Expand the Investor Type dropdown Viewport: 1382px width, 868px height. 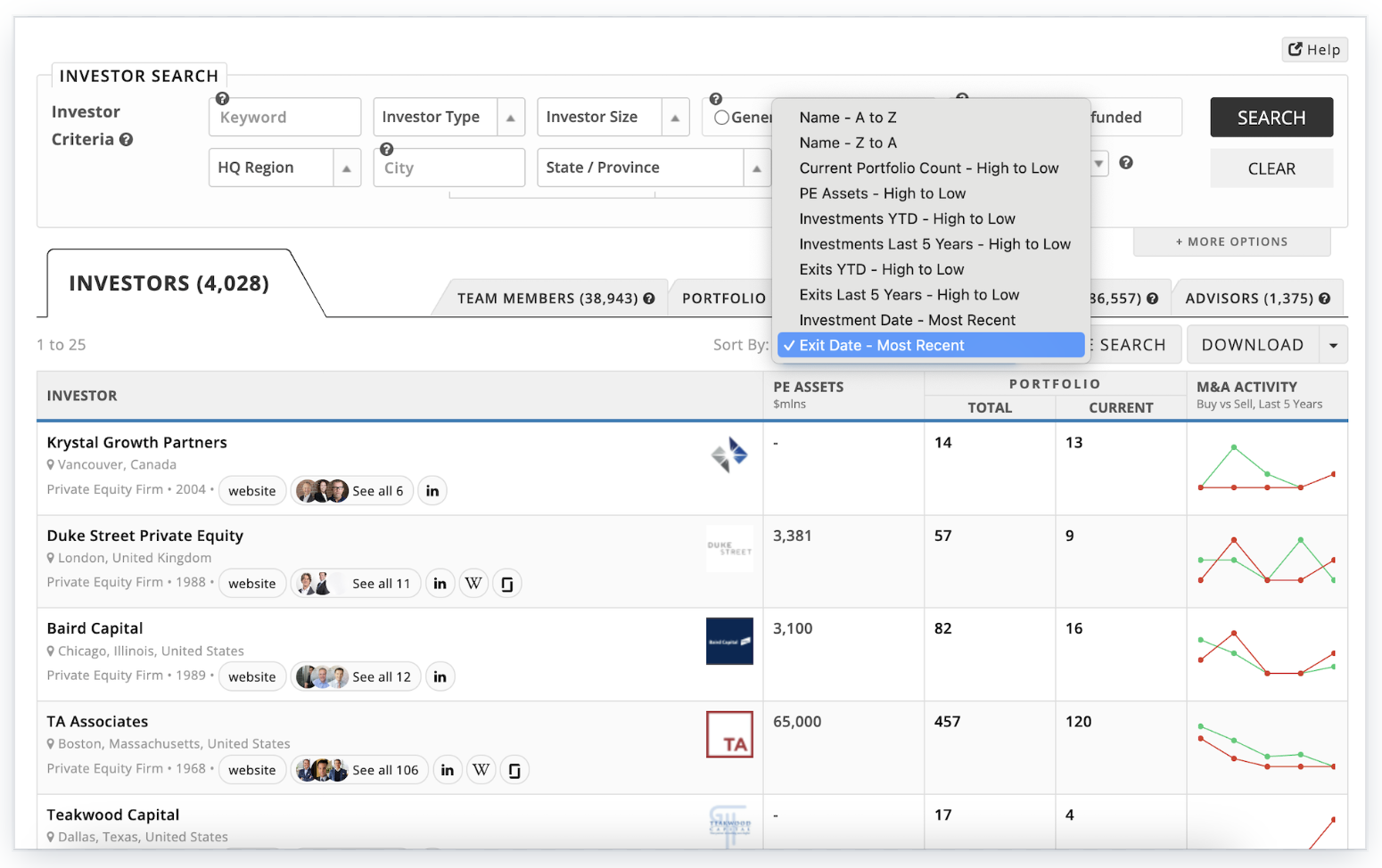(448, 118)
